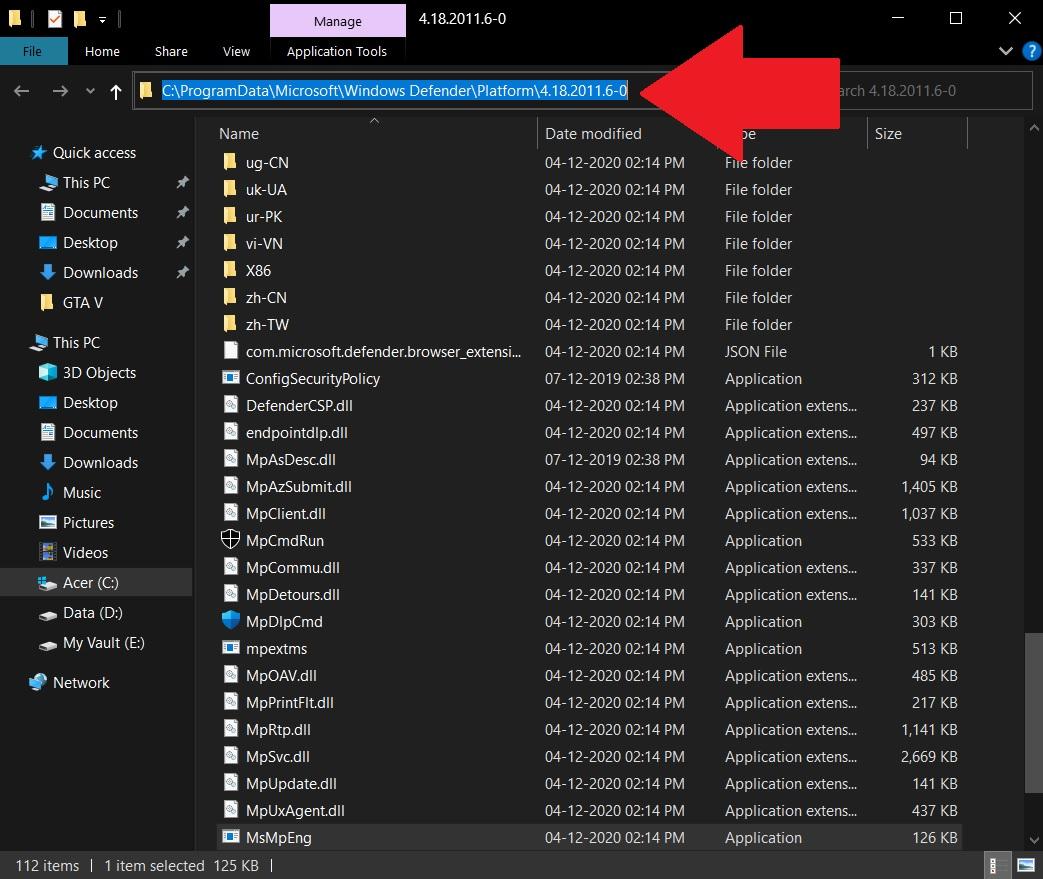The image size is (1043, 879).
Task: Switch to Large icons view in status bar
Action: [1026, 866]
